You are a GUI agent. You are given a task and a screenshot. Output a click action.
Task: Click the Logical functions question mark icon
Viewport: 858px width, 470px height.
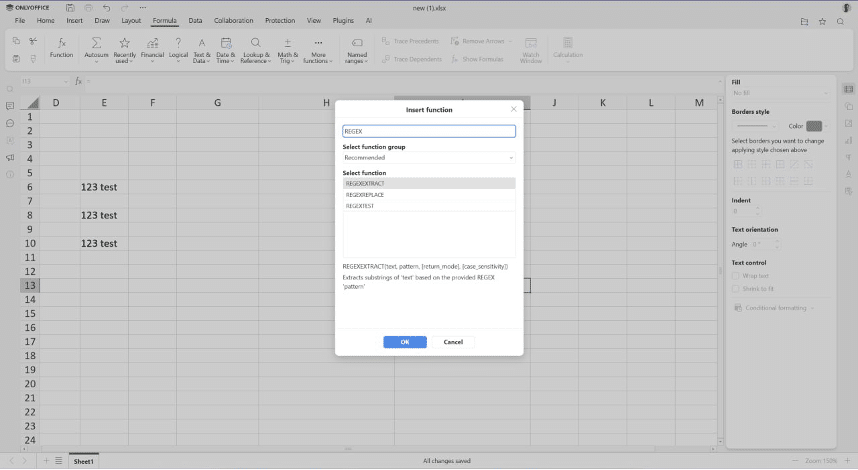click(x=178, y=43)
